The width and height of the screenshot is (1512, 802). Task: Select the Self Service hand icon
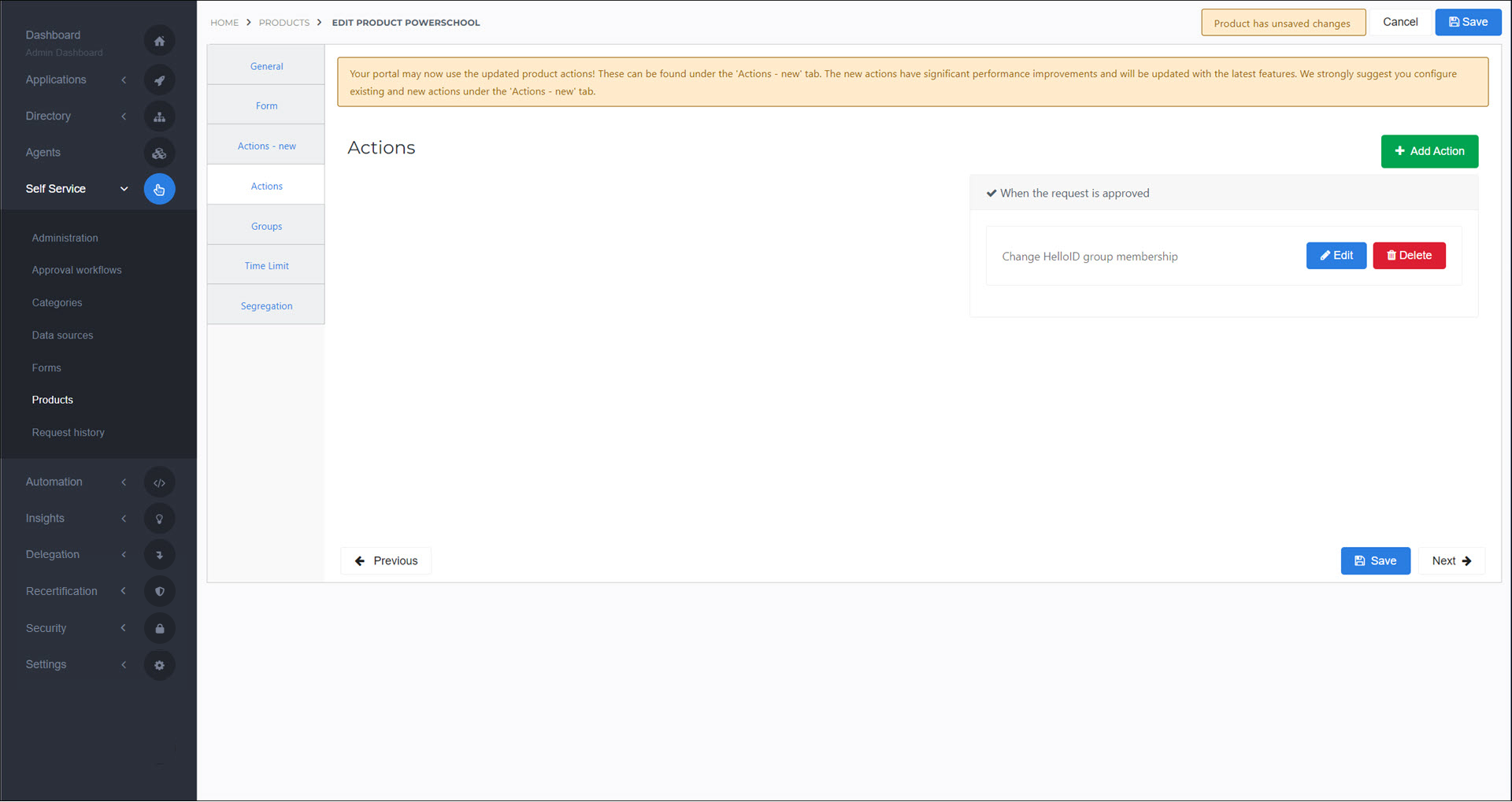click(x=160, y=189)
